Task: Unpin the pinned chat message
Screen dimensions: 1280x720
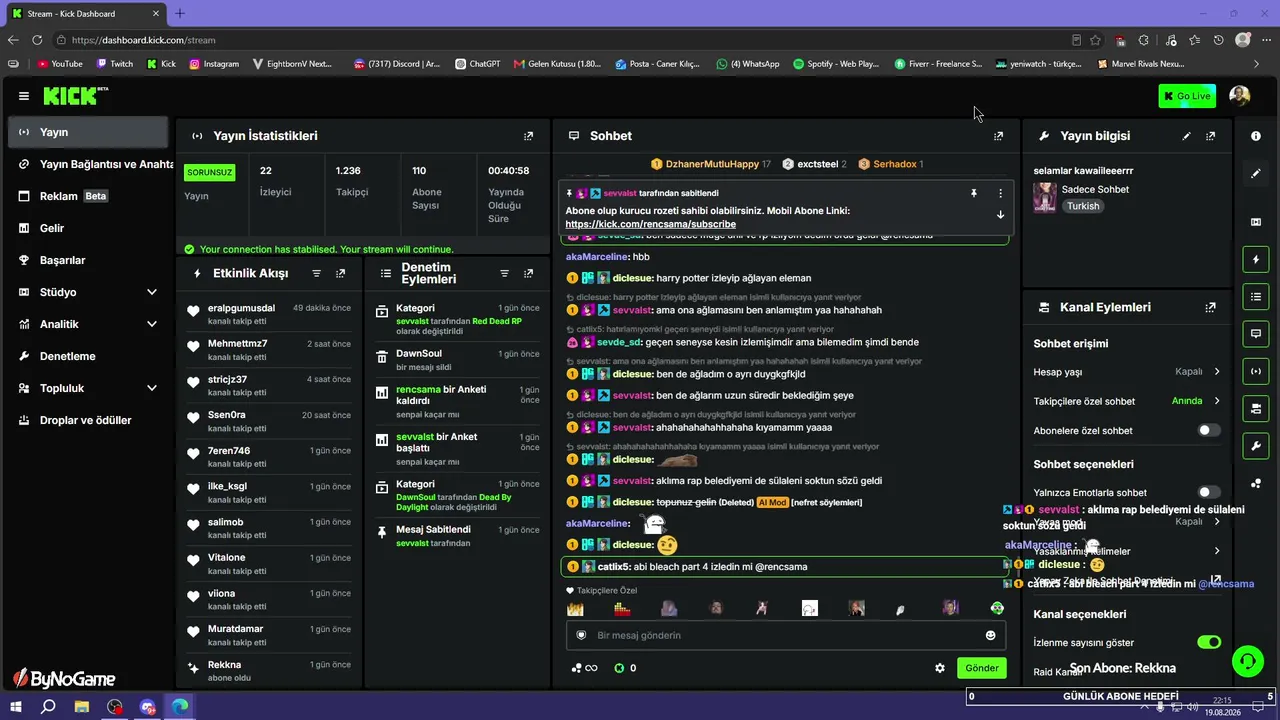Action: click(x=973, y=193)
